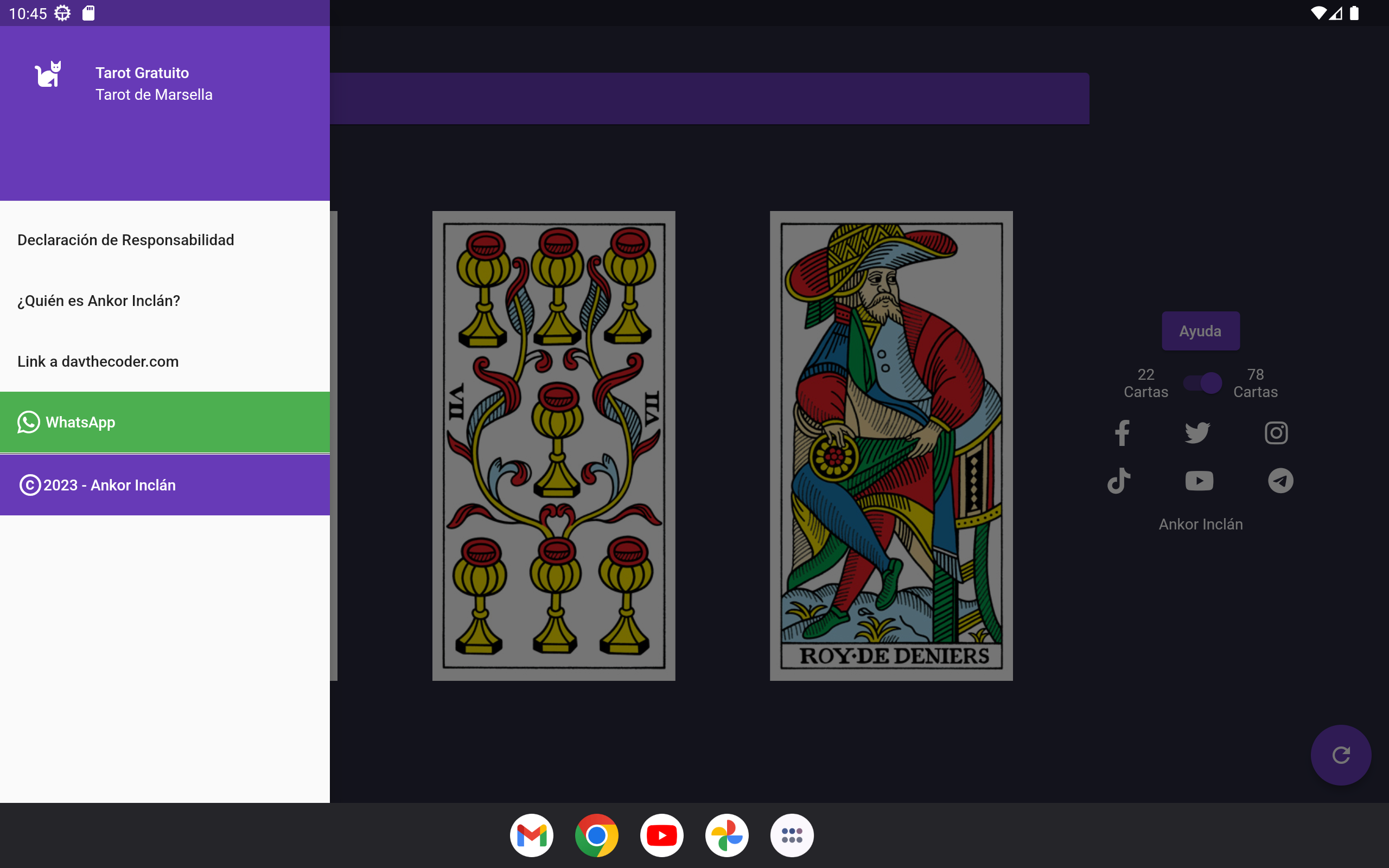This screenshot has width=1389, height=868.
Task: Tap the Ayuda help button
Action: click(1200, 331)
